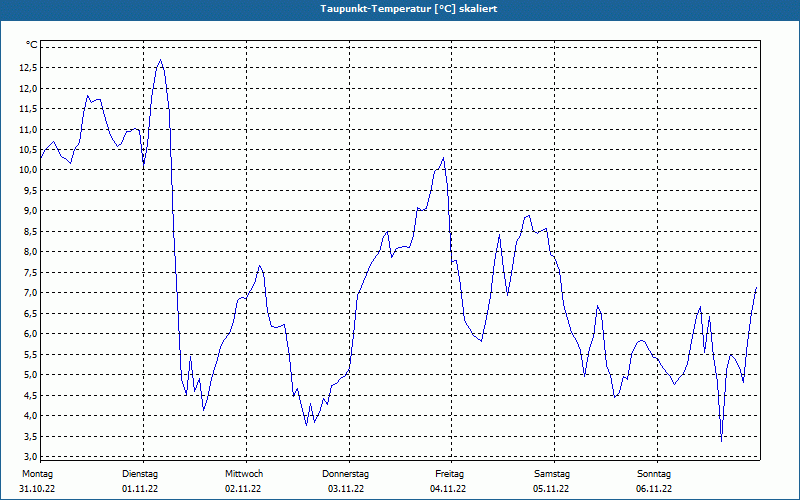The image size is (800, 500).
Task: Click y-axis value '5,5'
Action: [x=30, y=354]
